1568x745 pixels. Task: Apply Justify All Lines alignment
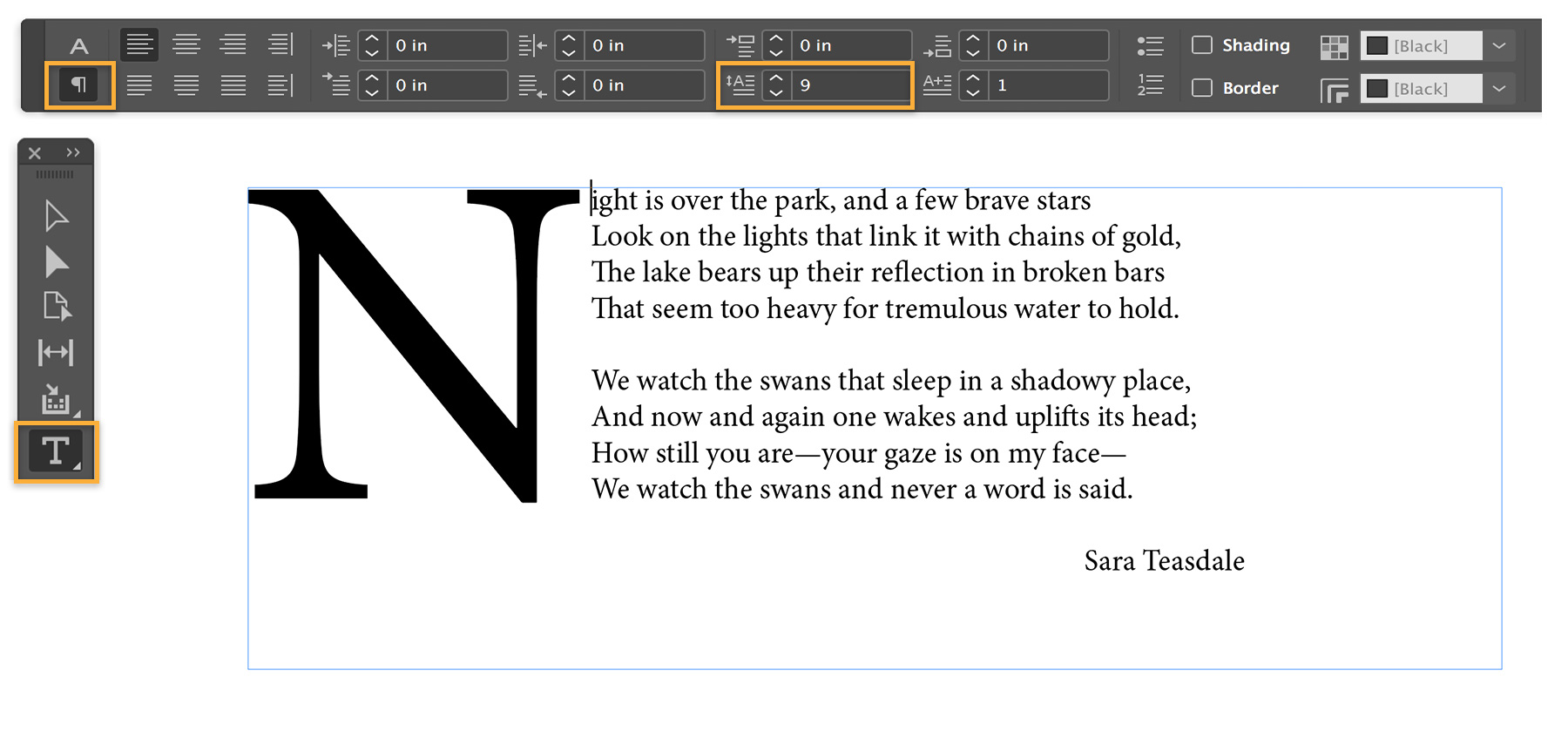[233, 85]
